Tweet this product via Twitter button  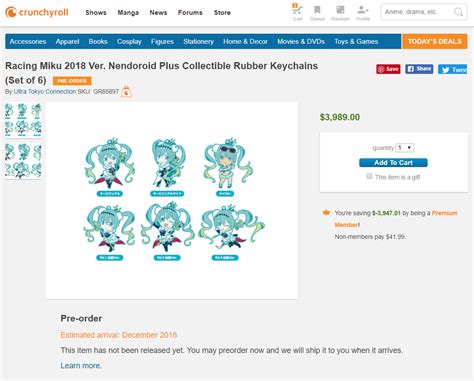(x=452, y=69)
